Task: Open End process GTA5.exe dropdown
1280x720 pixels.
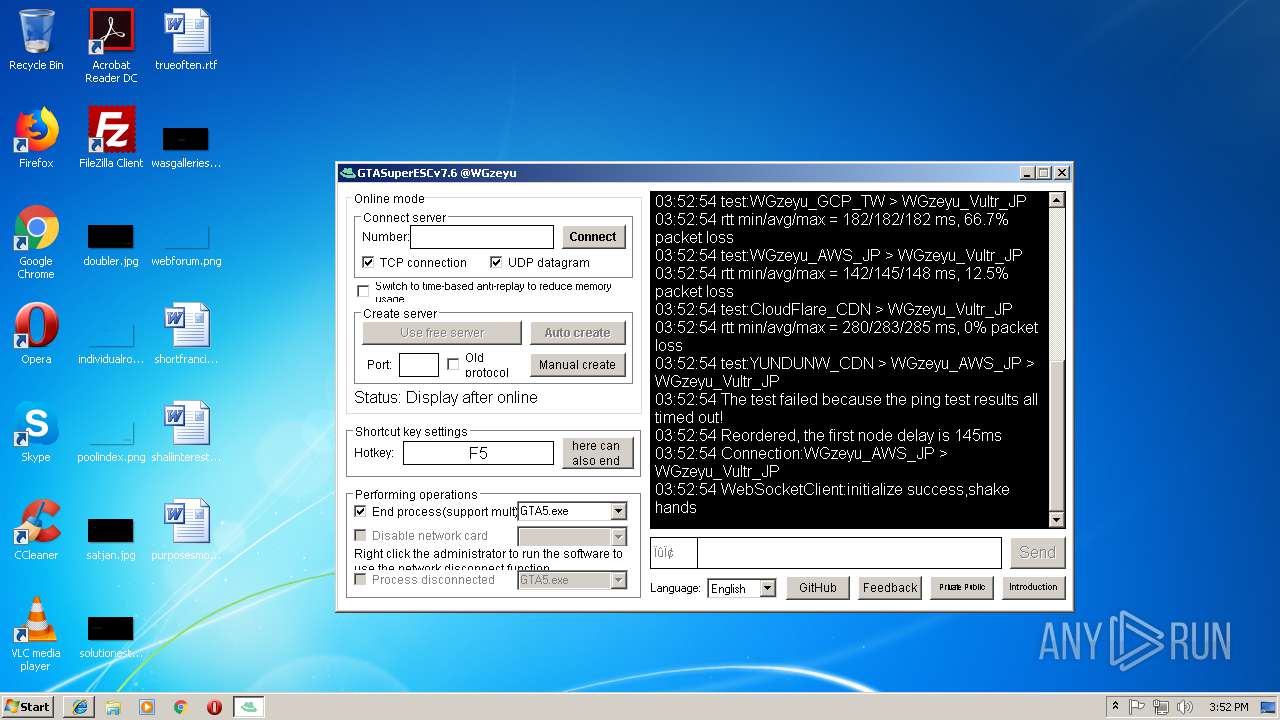Action: coord(618,511)
